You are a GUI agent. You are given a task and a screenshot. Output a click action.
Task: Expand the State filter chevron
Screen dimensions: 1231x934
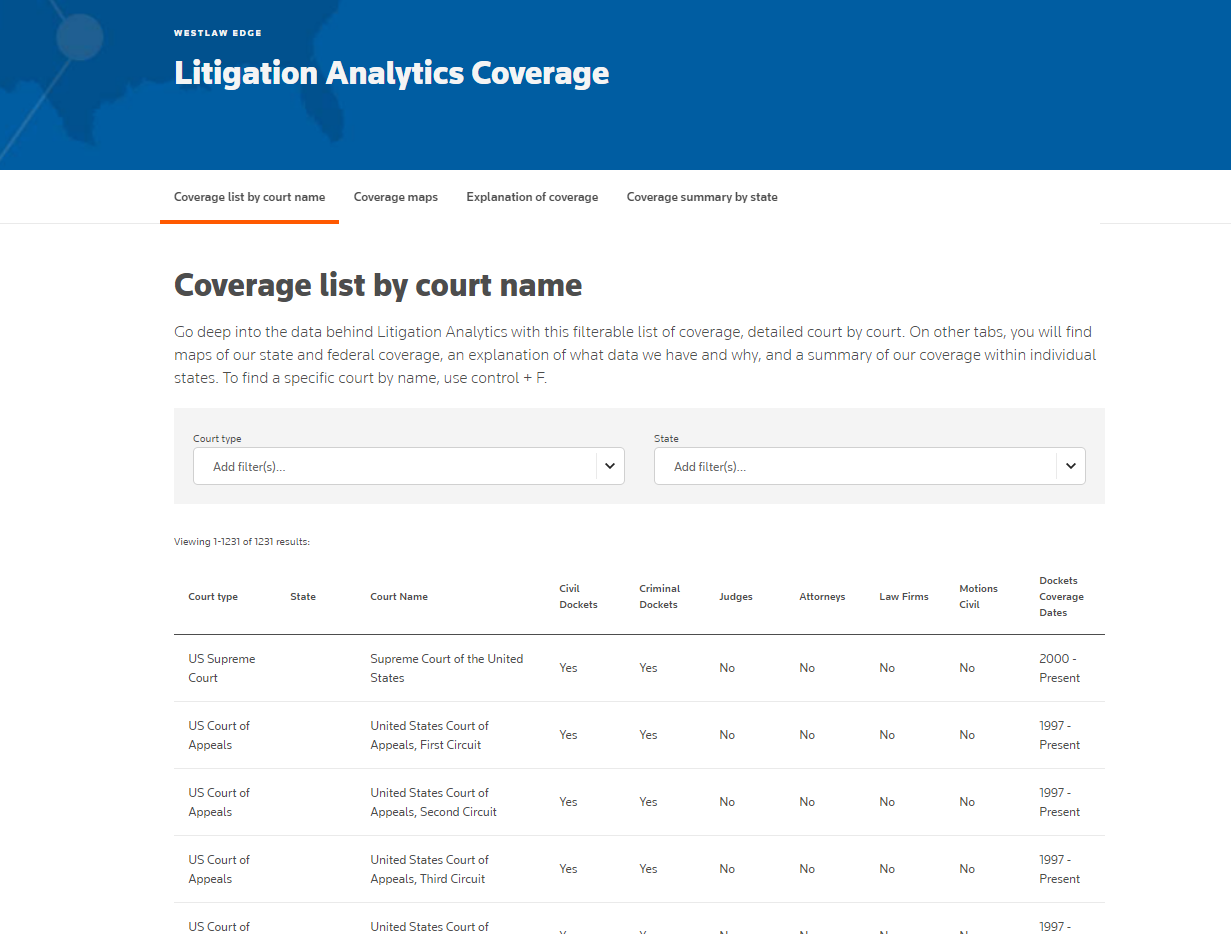pyautogui.click(x=1070, y=466)
